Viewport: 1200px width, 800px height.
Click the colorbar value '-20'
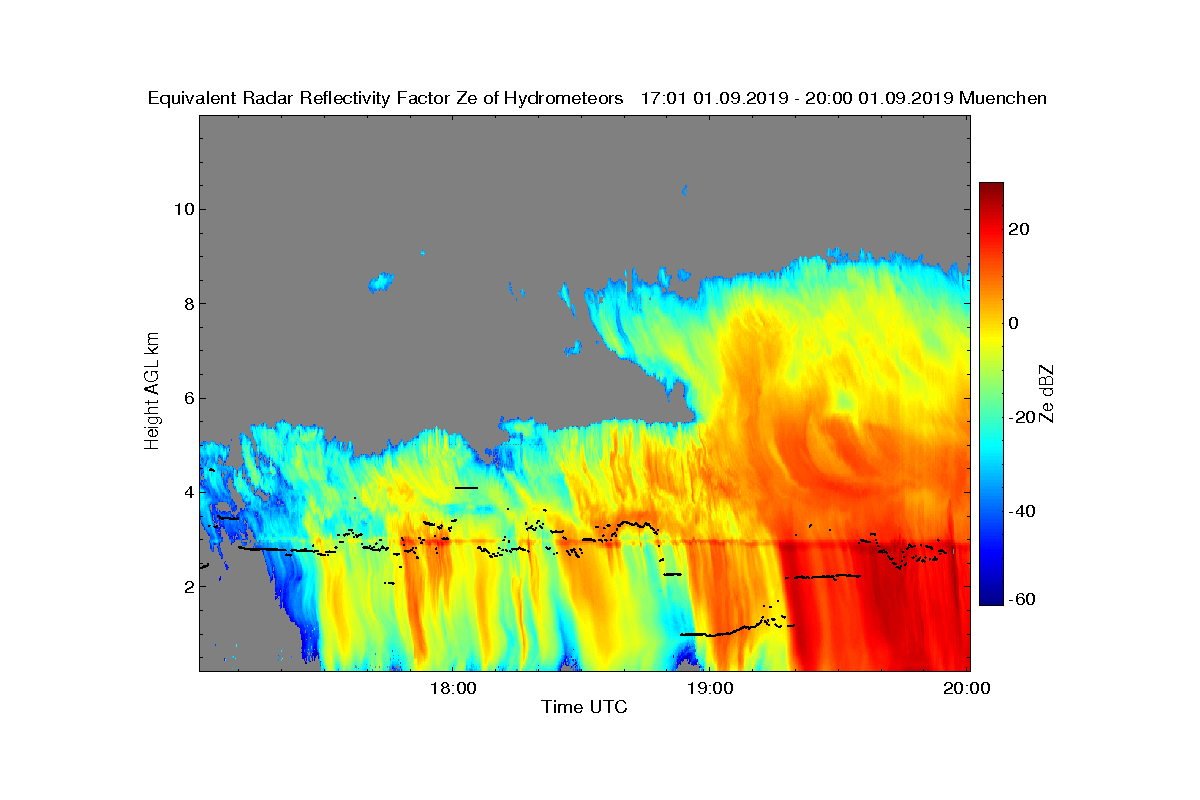pos(1023,417)
